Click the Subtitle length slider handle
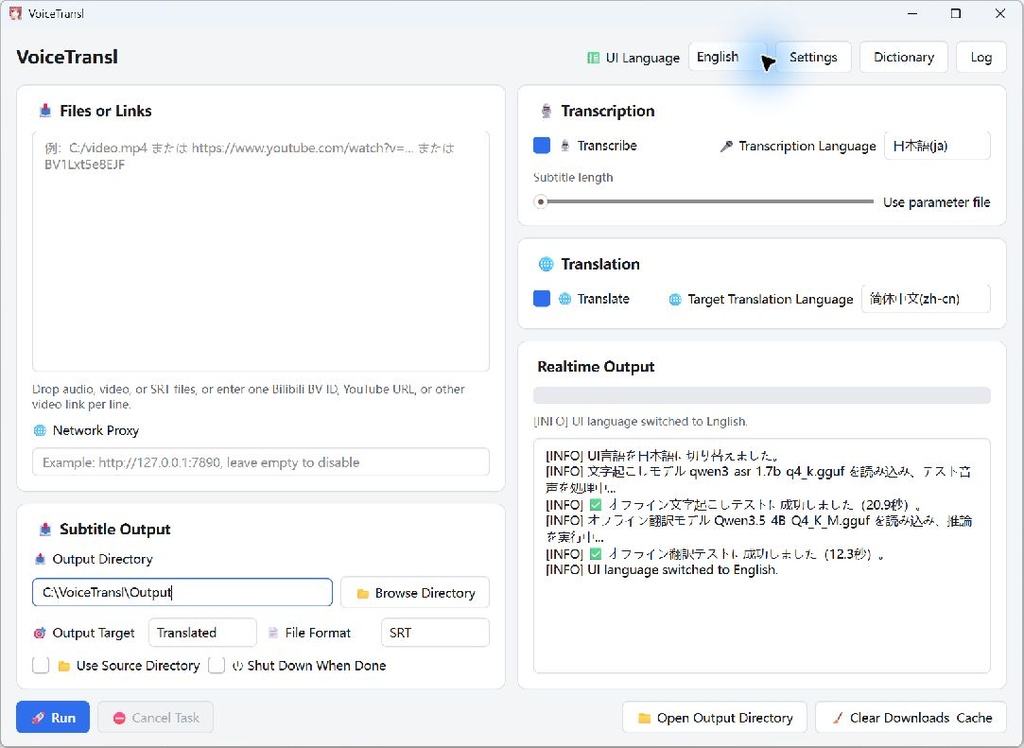 tap(540, 202)
